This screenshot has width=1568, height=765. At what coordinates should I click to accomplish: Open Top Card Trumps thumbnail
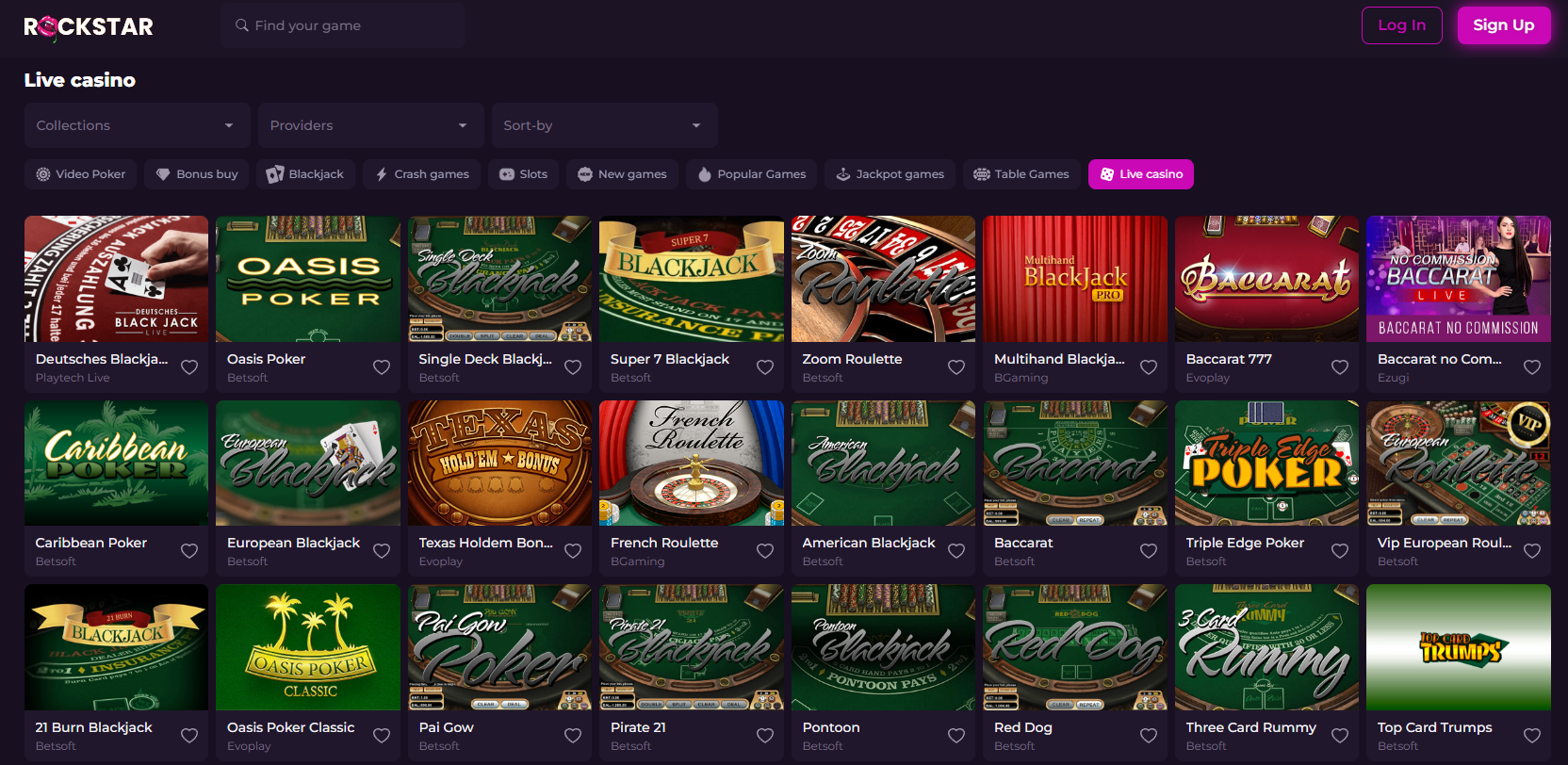point(1459,647)
